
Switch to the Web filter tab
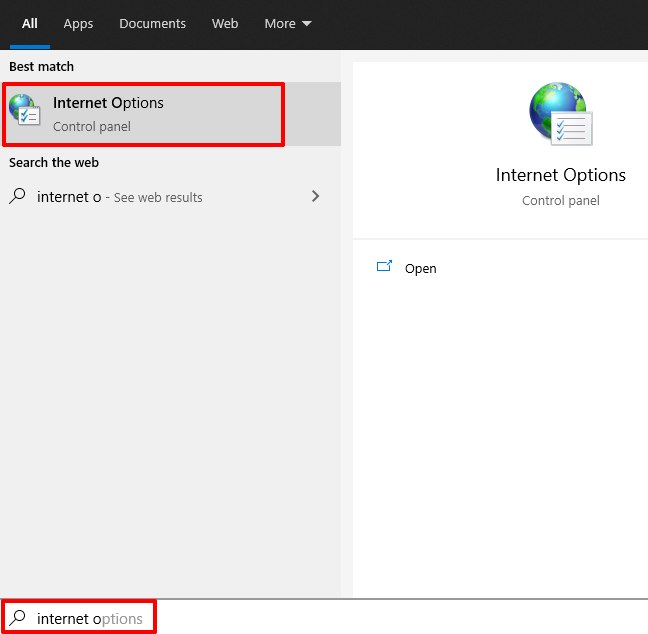point(225,24)
